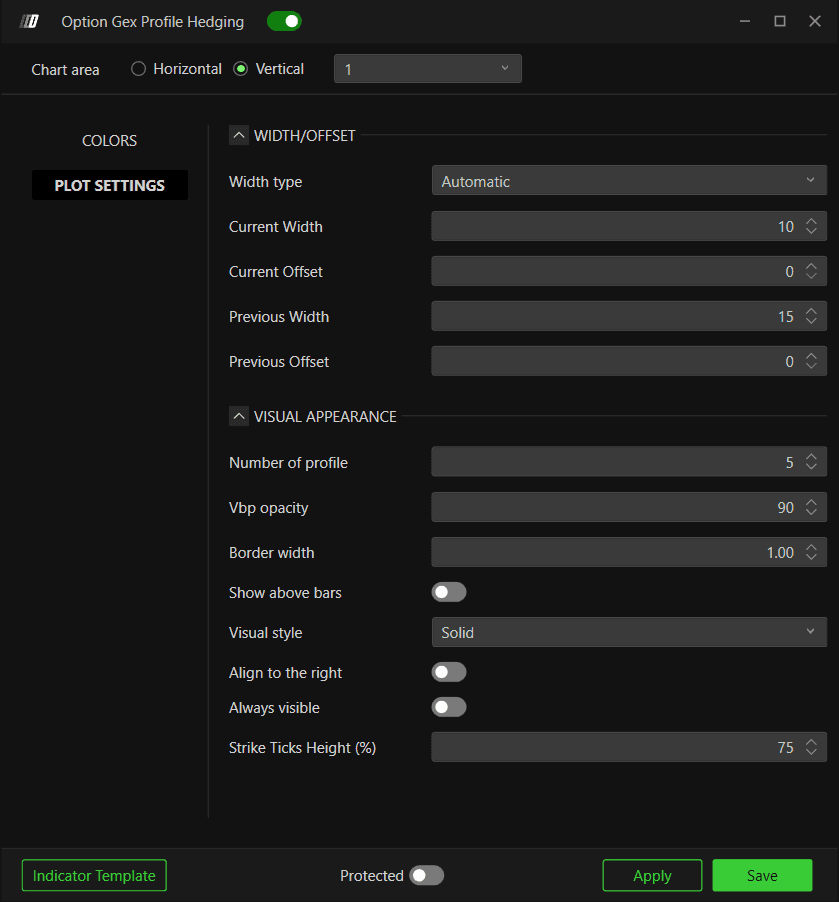This screenshot has width=839, height=902.
Task: Select the Vertical chart area radio button
Action: (x=241, y=69)
